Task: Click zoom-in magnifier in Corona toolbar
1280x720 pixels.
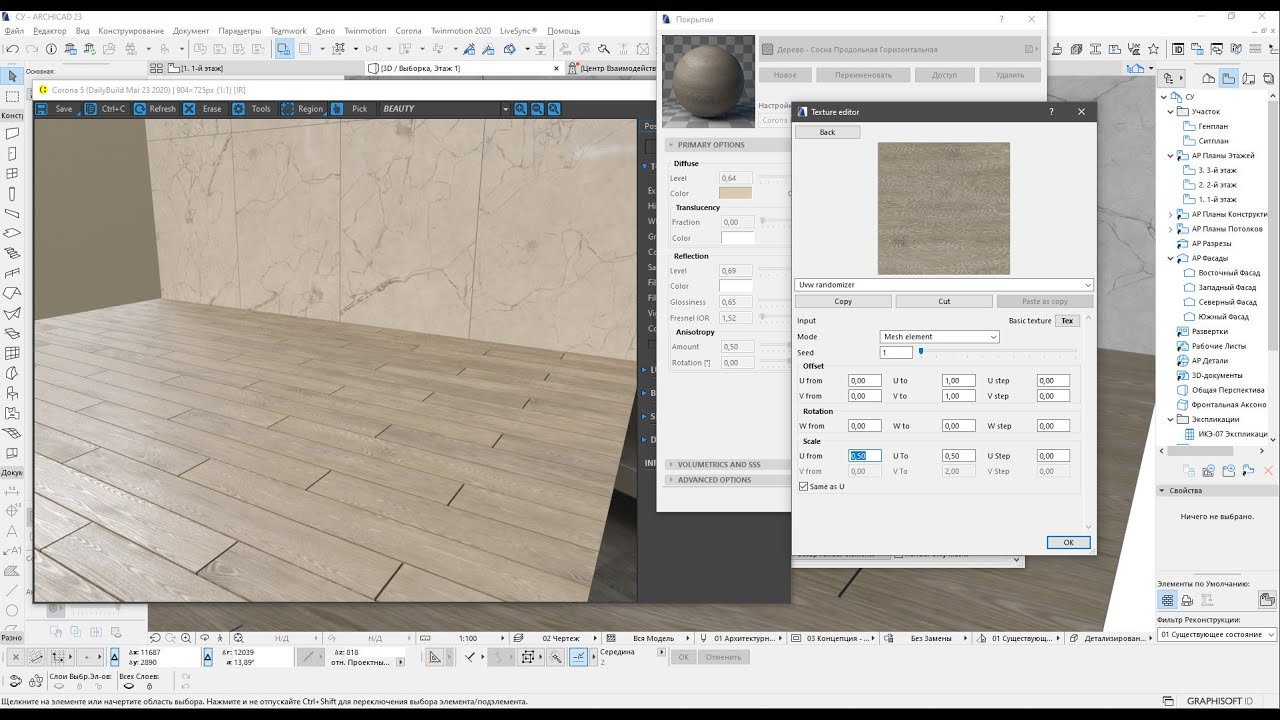Action: click(520, 109)
